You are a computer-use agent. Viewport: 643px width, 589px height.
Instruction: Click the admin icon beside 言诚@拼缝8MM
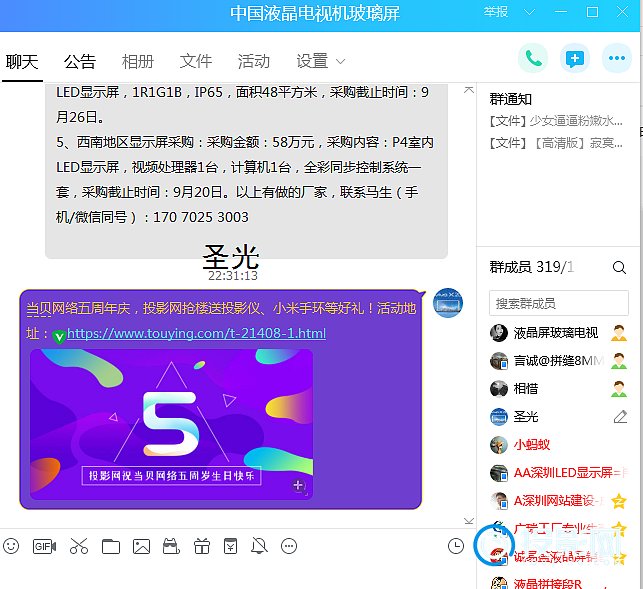(618, 361)
